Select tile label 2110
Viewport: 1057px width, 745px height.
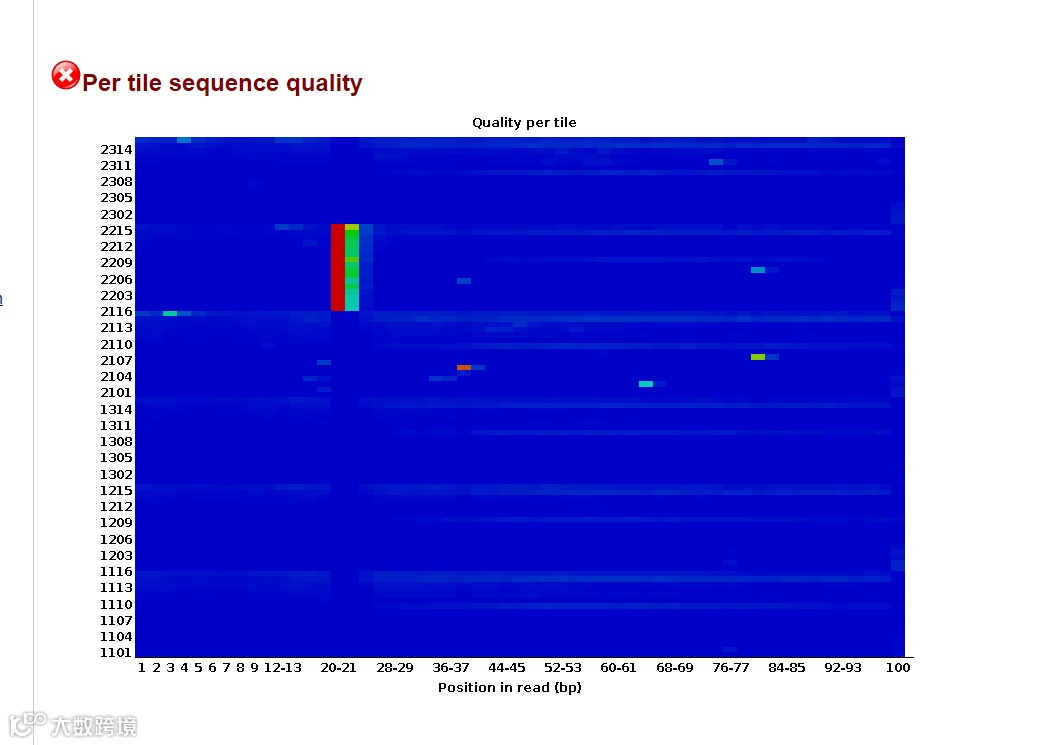(116, 345)
